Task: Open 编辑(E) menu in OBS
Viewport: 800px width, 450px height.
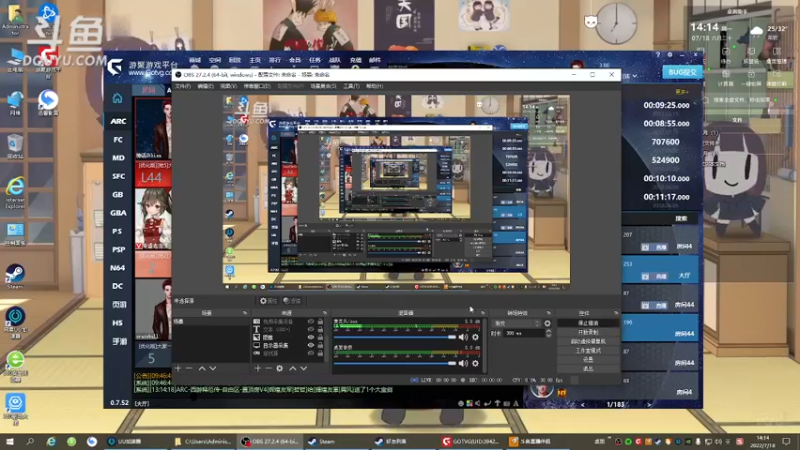Action: click(205, 86)
